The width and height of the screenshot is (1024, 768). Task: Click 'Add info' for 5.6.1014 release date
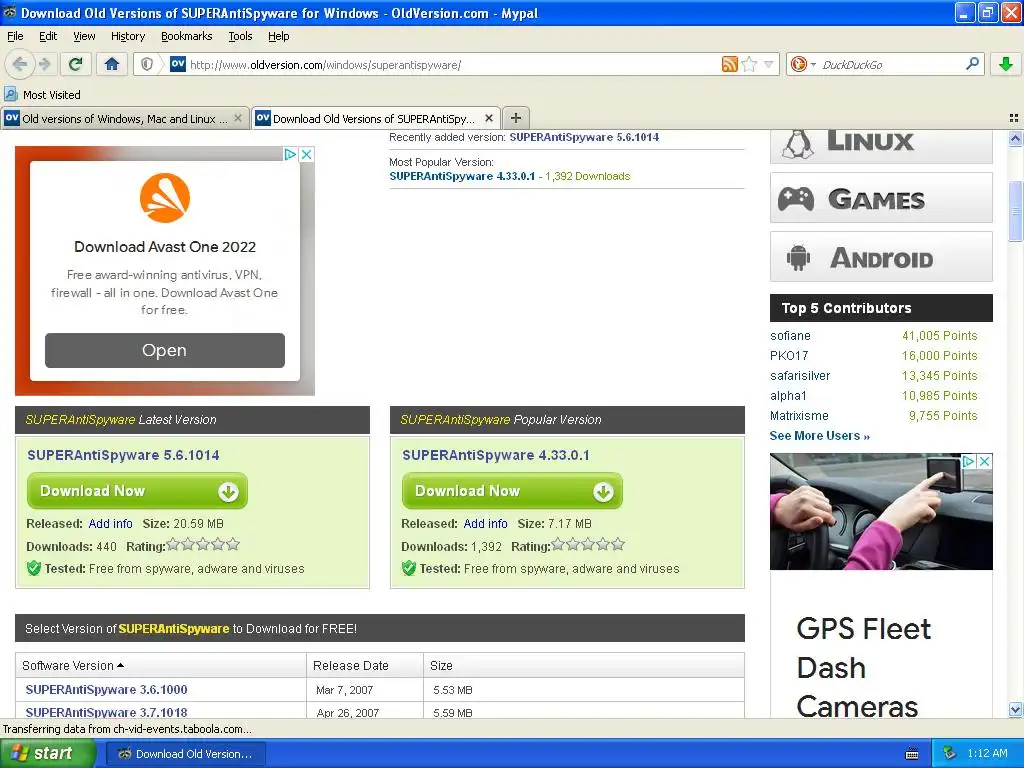(110, 524)
